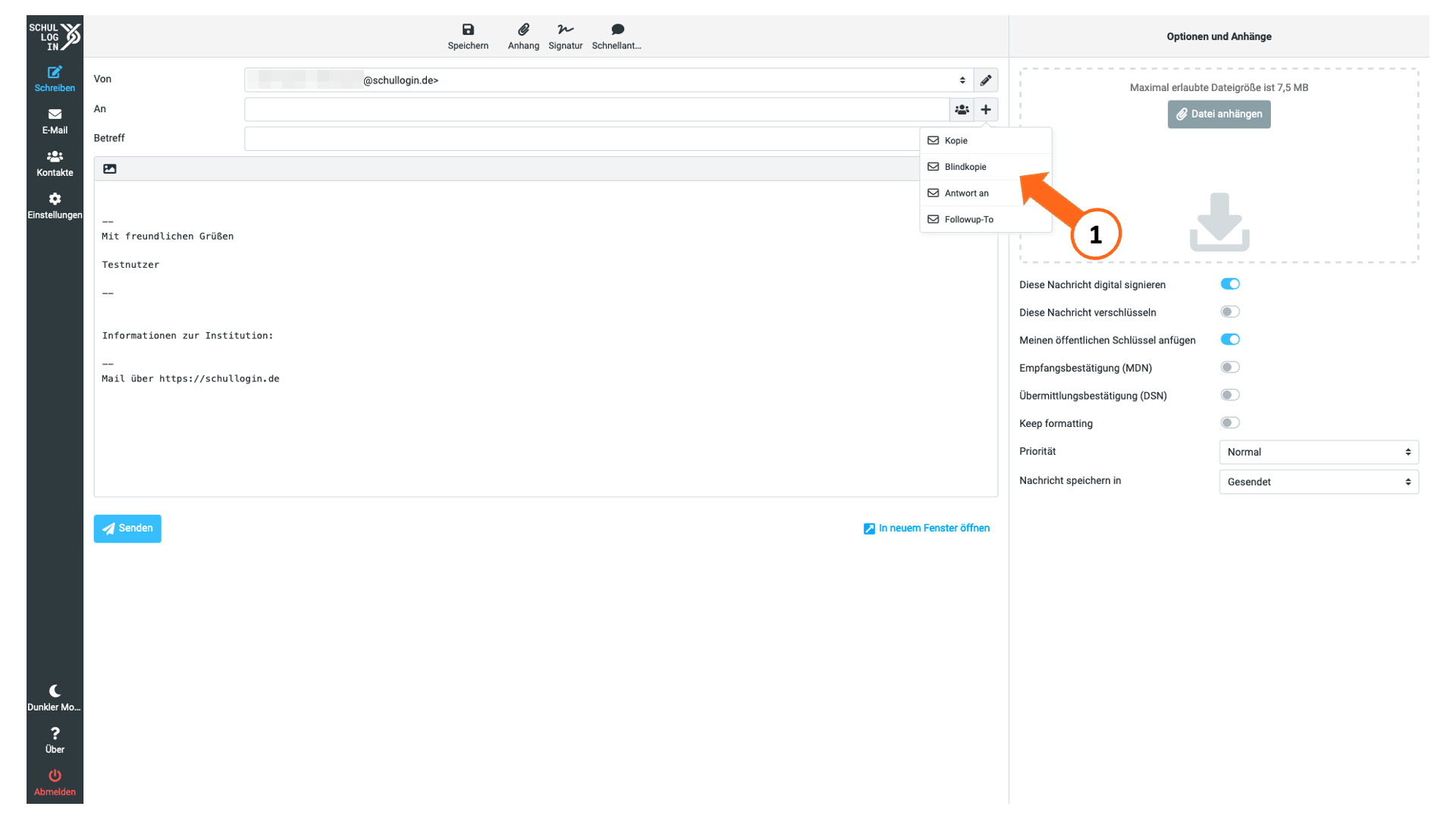Open the Von sender address dropdown
1456x819 pixels.
click(x=609, y=80)
